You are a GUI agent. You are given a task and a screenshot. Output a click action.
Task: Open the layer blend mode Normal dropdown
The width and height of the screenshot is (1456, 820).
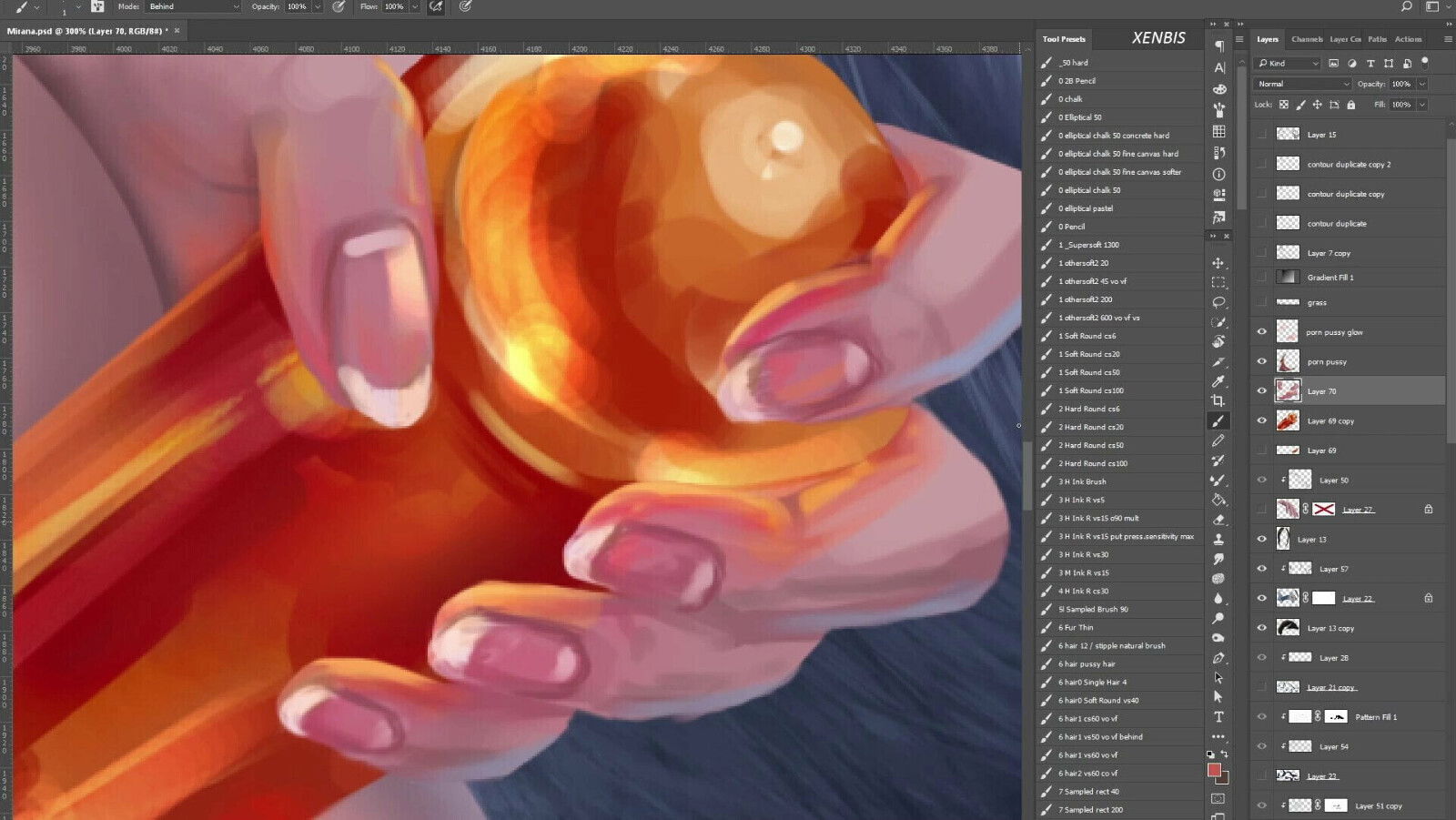coord(1303,84)
